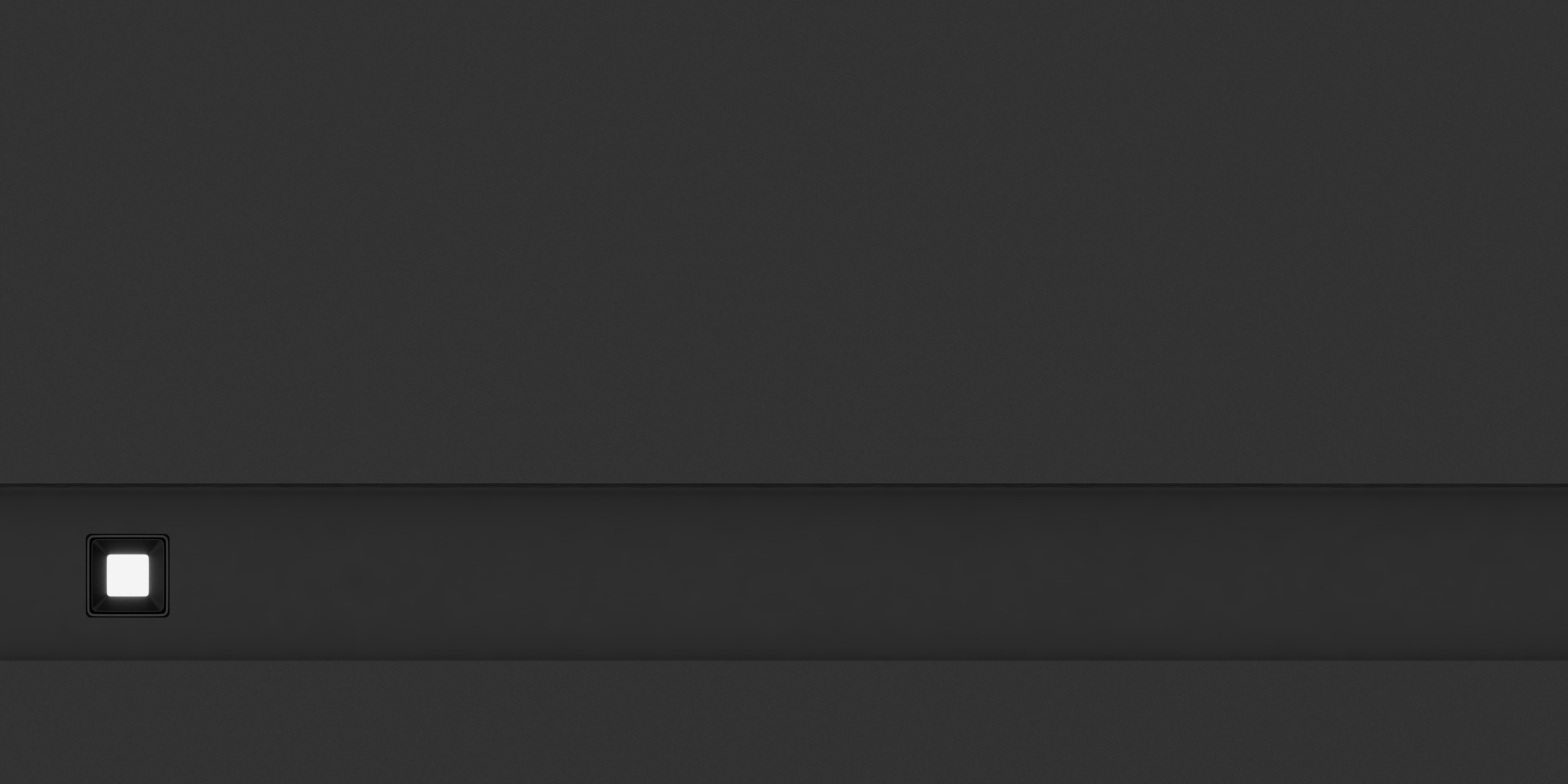Viewport: 1568px width, 784px height.
Task: Toggle the stop button off
Action: point(128,575)
